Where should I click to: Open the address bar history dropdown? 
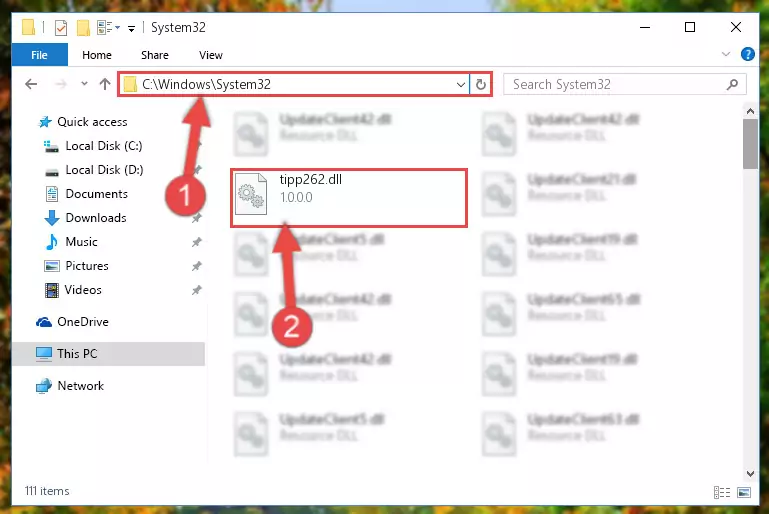[461, 85]
